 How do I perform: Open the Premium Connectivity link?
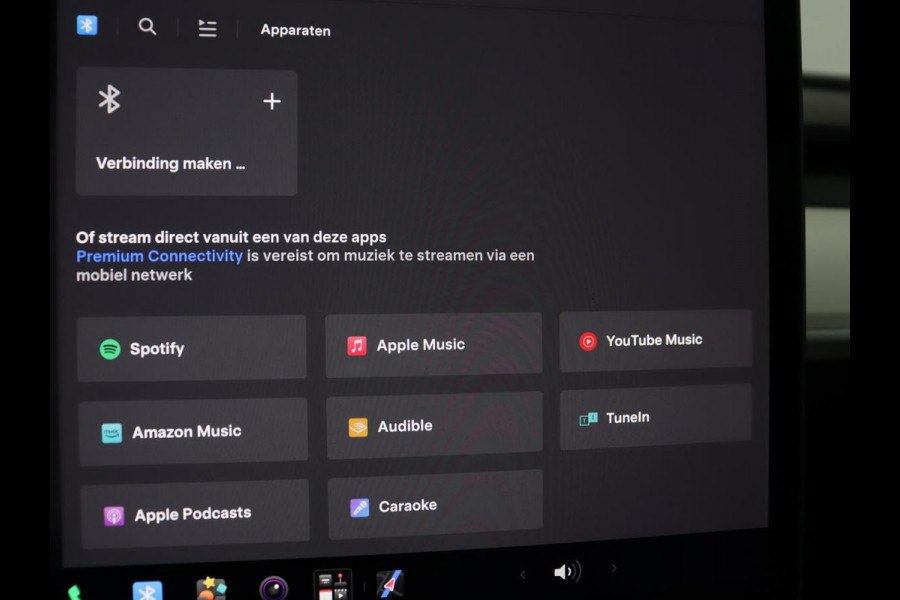click(159, 256)
